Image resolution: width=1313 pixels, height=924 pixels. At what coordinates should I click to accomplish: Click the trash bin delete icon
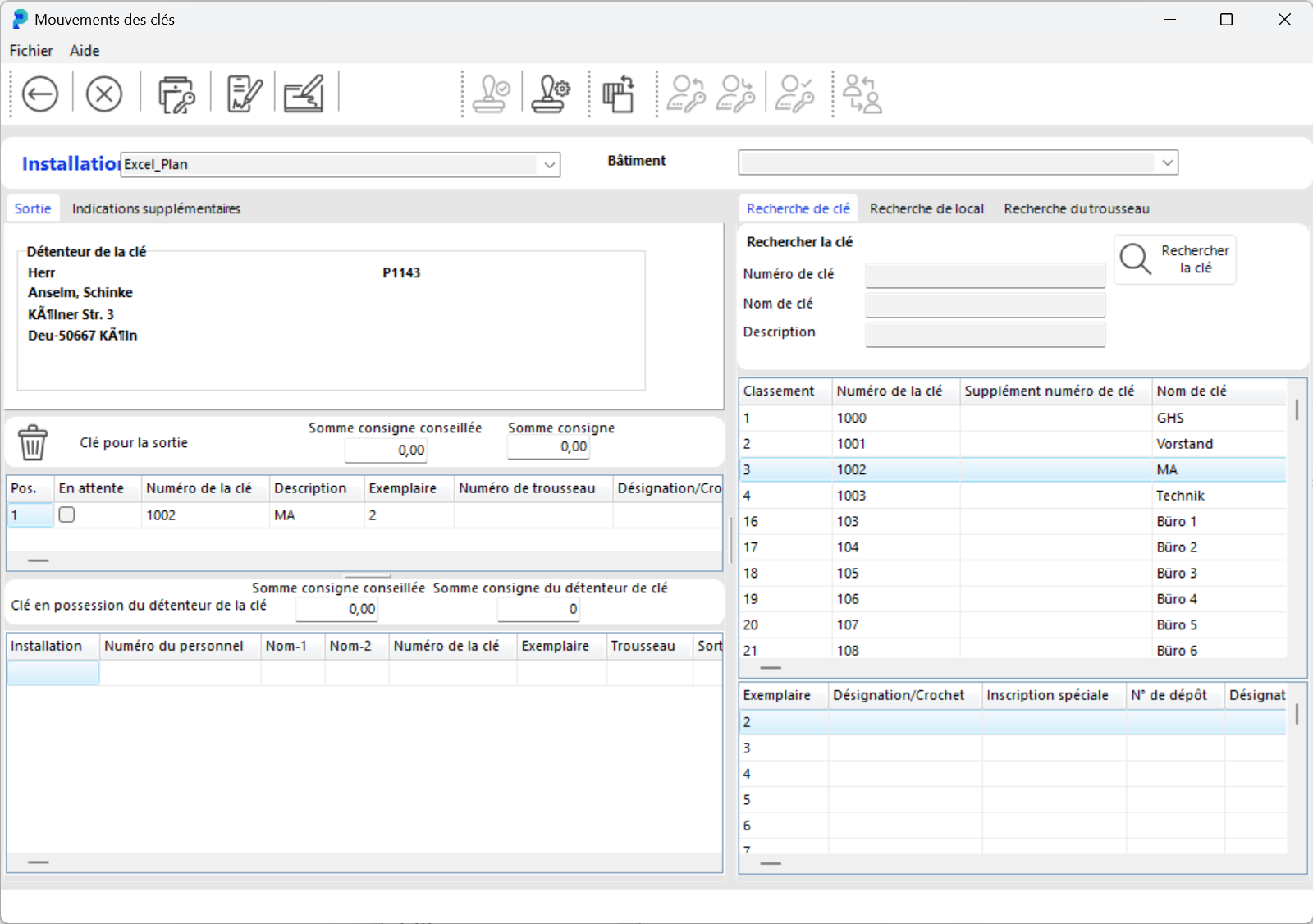(x=33, y=442)
